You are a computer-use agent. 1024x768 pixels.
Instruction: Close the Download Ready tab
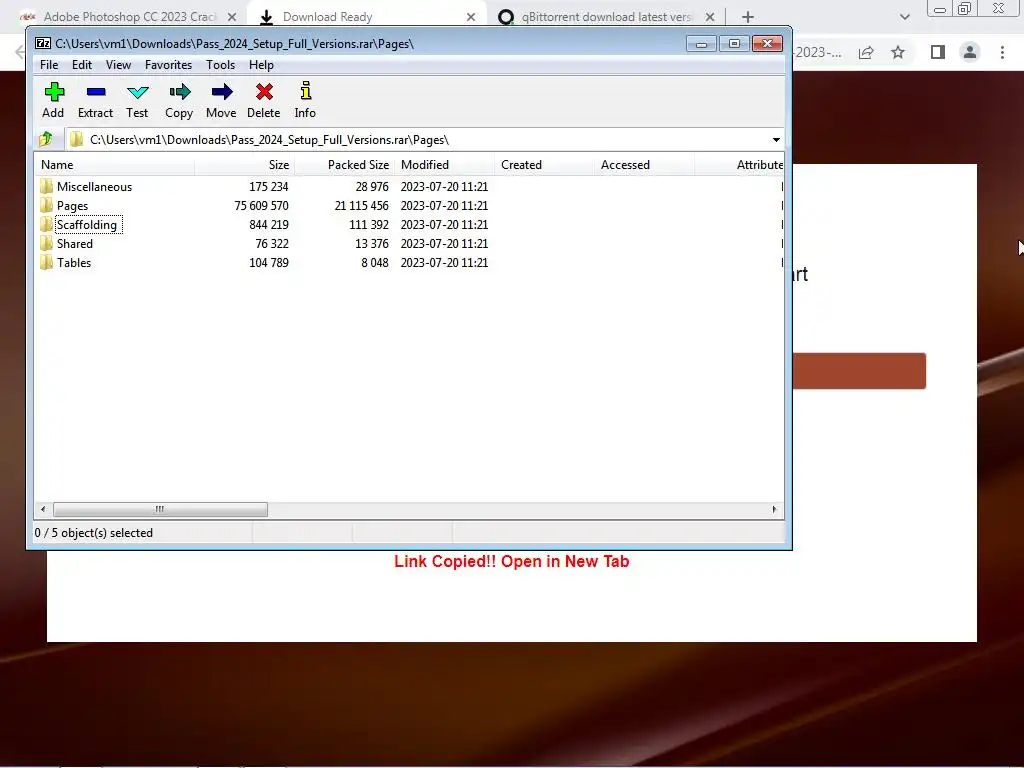click(x=471, y=17)
